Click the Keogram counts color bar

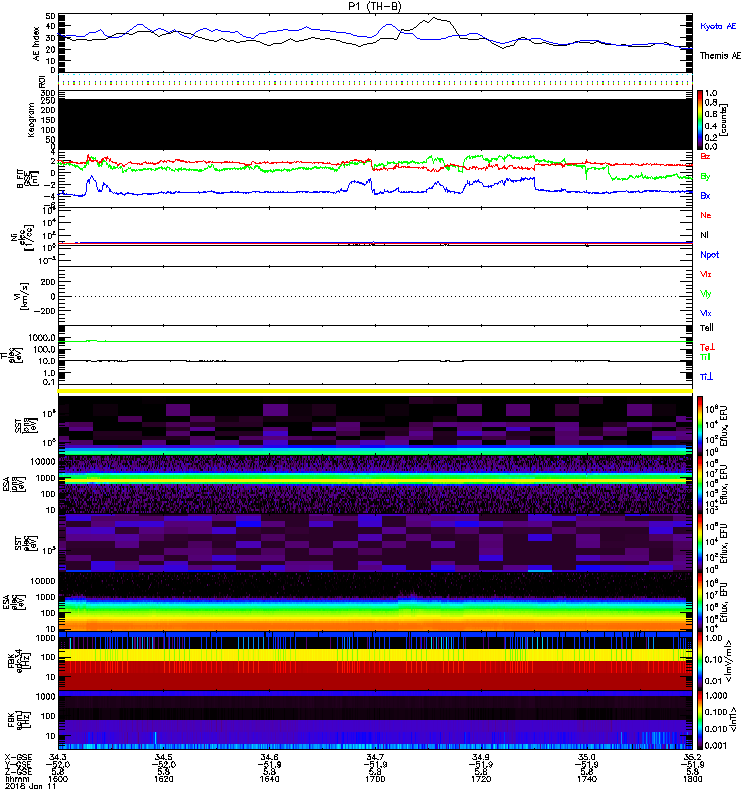click(700, 120)
